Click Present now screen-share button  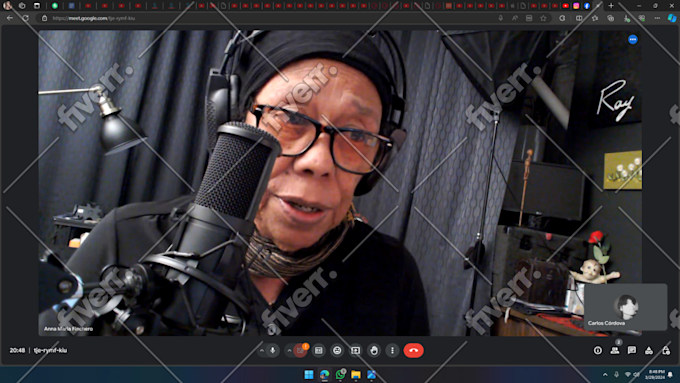tap(356, 350)
